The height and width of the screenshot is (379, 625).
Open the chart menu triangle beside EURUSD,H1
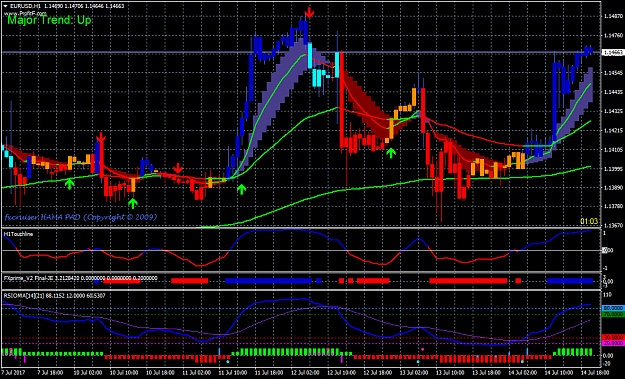(5, 6)
